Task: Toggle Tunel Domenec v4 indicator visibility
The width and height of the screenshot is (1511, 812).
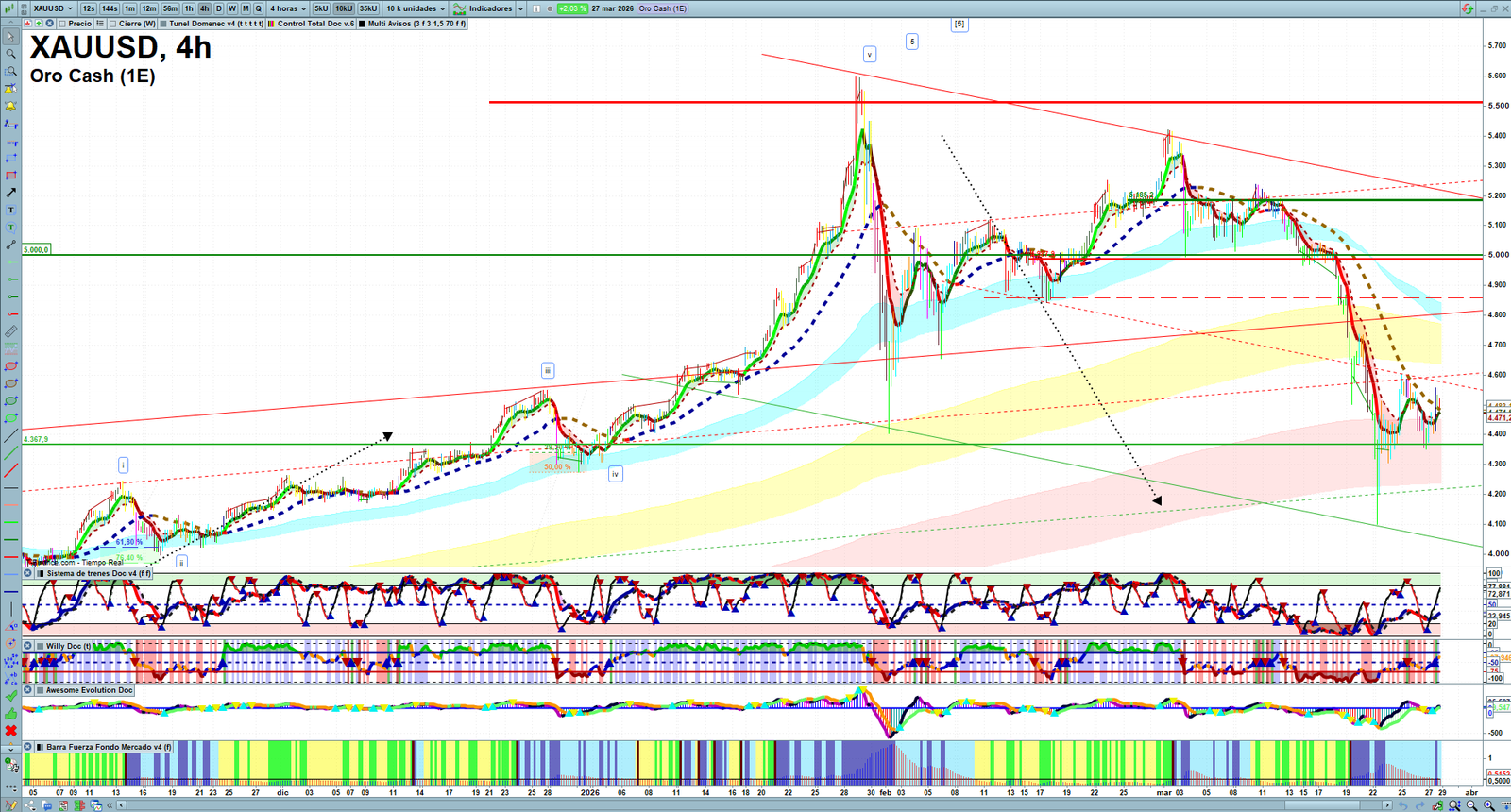Action: [x=163, y=24]
